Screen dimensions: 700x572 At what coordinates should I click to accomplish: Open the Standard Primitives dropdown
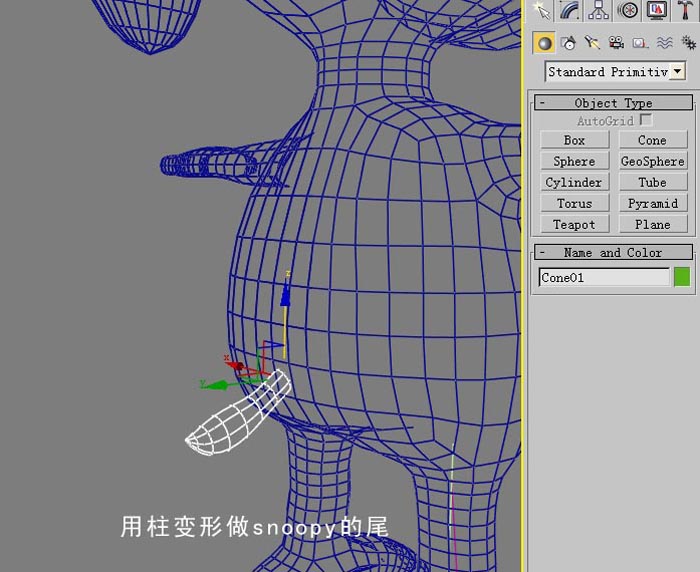615,71
